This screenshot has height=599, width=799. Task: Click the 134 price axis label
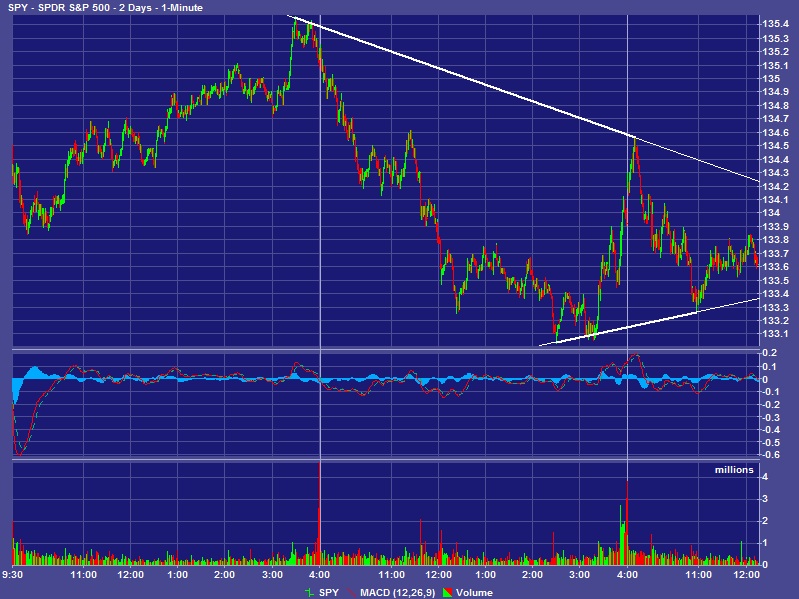(x=771, y=213)
